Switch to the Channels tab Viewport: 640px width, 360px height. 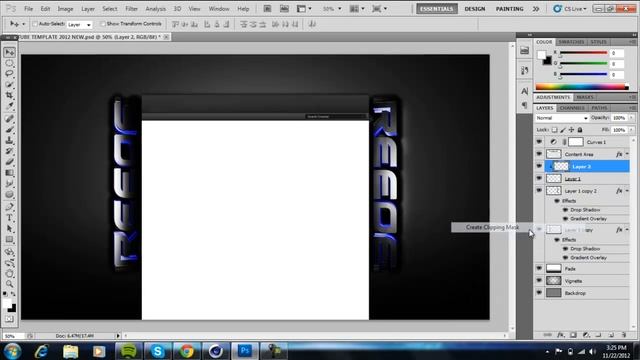click(x=572, y=108)
